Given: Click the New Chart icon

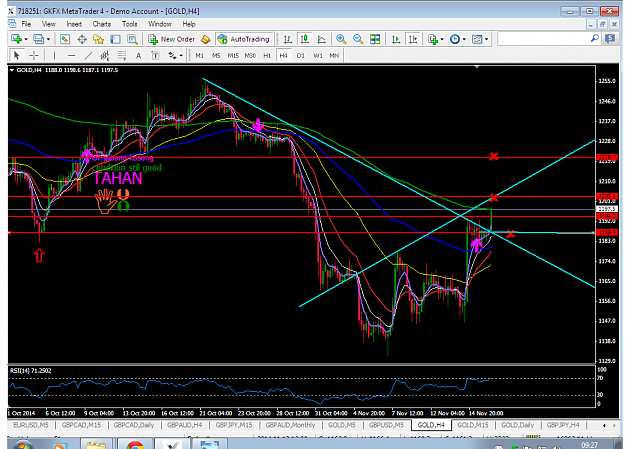Looking at the screenshot, I should [x=16, y=39].
